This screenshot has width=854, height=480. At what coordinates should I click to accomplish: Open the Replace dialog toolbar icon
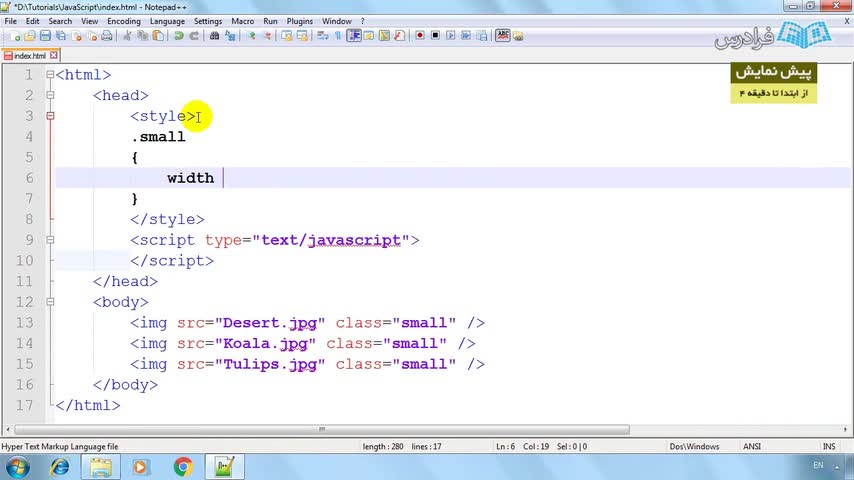[230, 36]
